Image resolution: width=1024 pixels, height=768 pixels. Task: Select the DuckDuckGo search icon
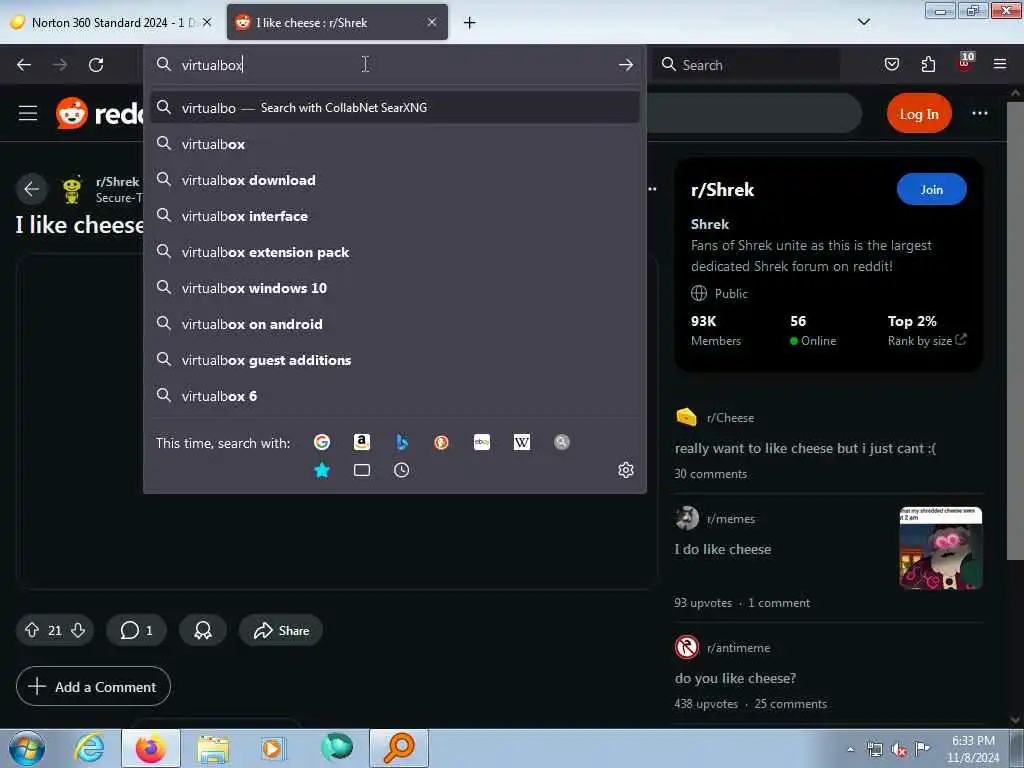(x=441, y=442)
